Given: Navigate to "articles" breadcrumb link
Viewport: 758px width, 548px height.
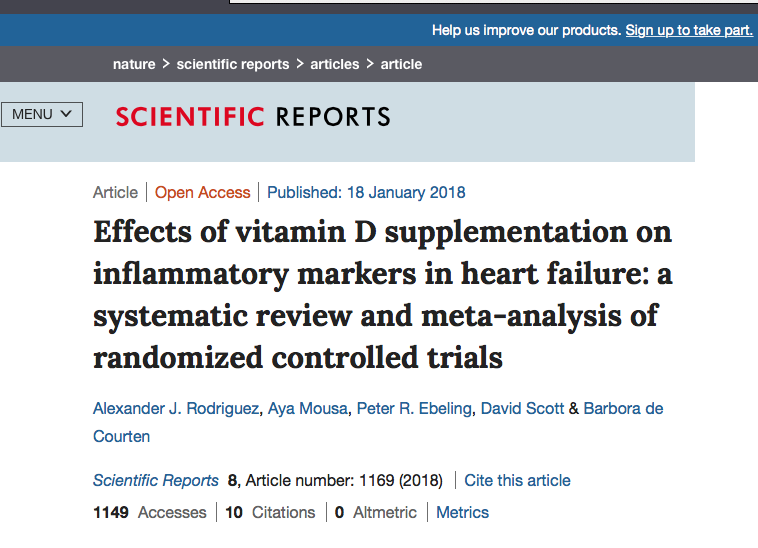Looking at the screenshot, I should tap(334, 64).
